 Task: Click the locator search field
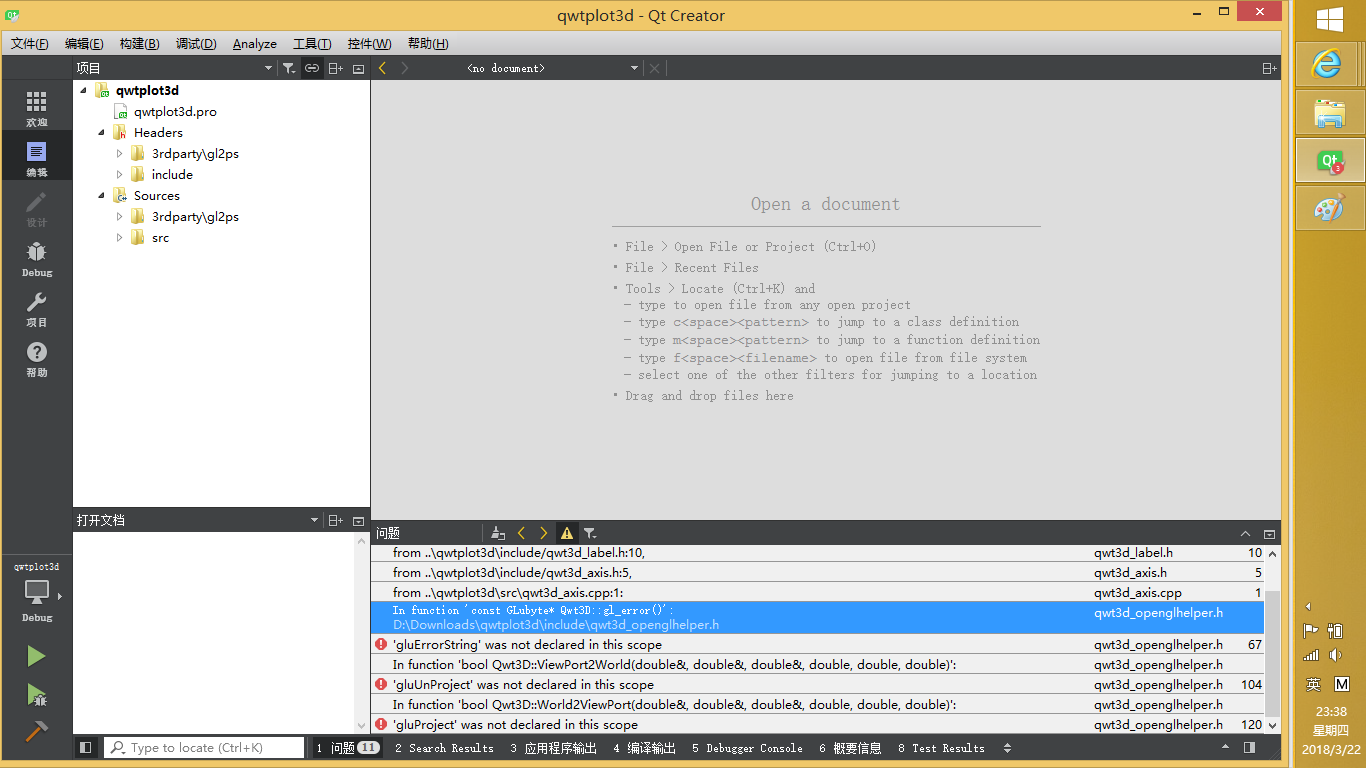204,747
